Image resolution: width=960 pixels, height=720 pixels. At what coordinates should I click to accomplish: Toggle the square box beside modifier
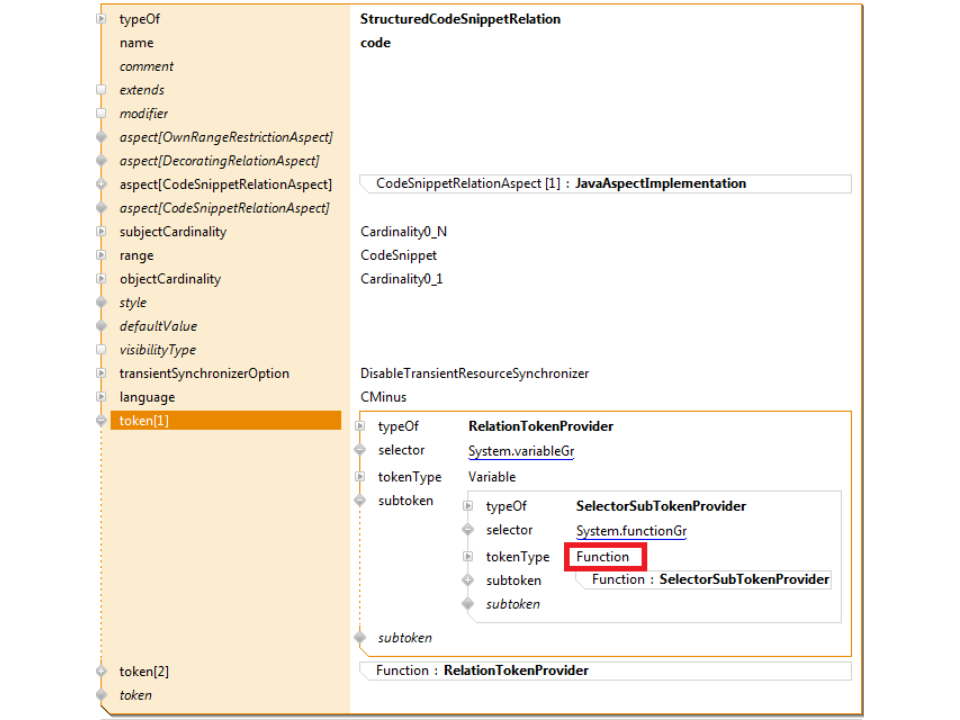click(101, 114)
